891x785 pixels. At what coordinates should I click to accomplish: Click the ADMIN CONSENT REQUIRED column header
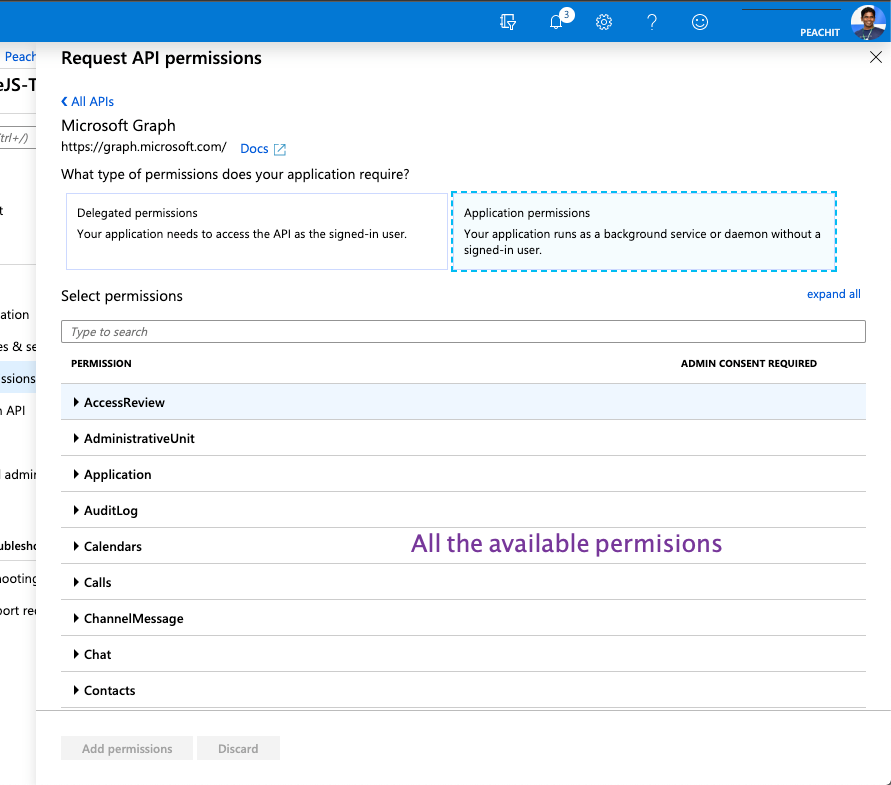pos(749,363)
